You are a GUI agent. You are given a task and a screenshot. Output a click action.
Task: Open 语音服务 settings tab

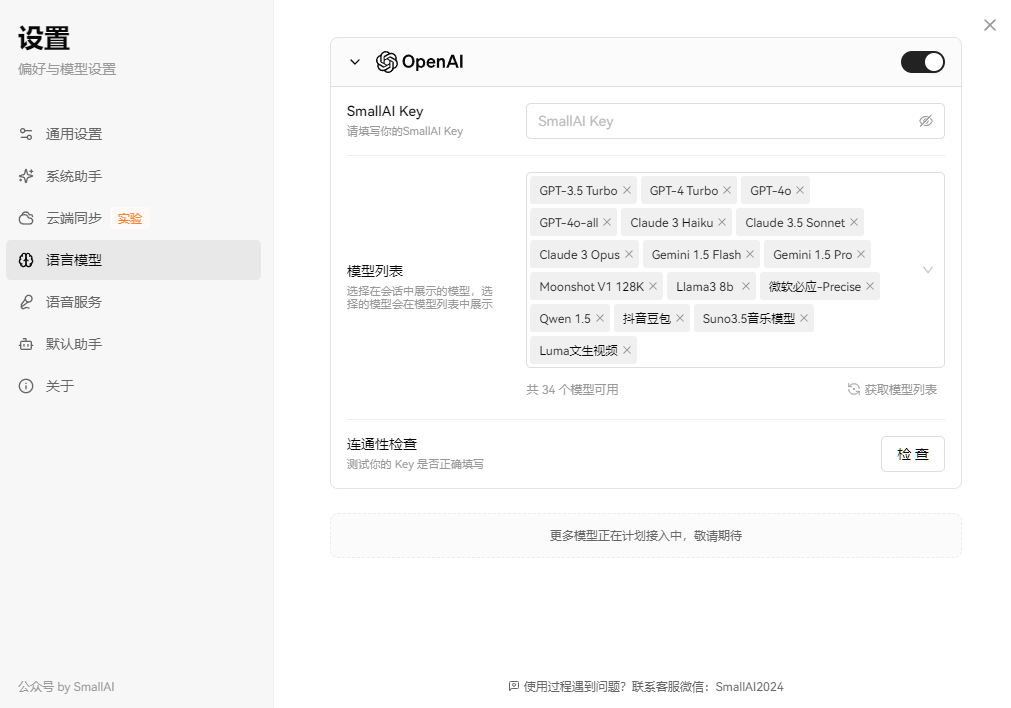(x=133, y=302)
